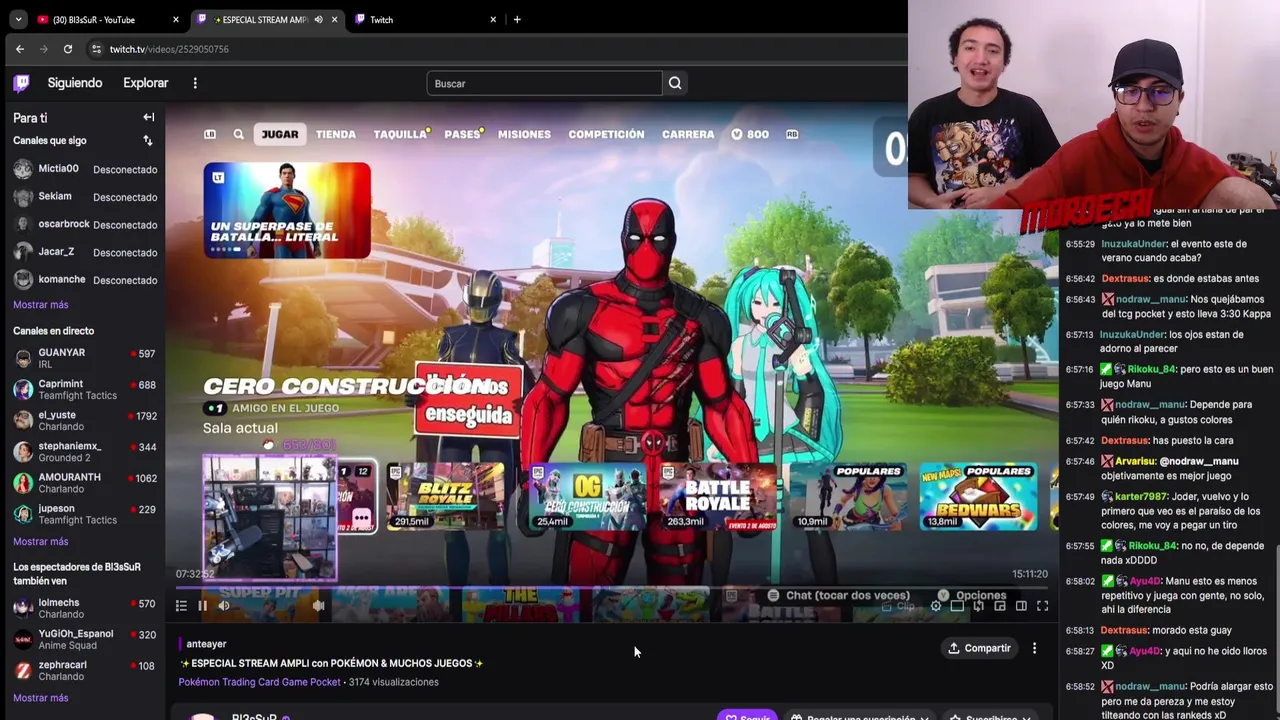Open AMOURANTH's channel avatar
Screen dimensions: 1280x720
(23, 483)
